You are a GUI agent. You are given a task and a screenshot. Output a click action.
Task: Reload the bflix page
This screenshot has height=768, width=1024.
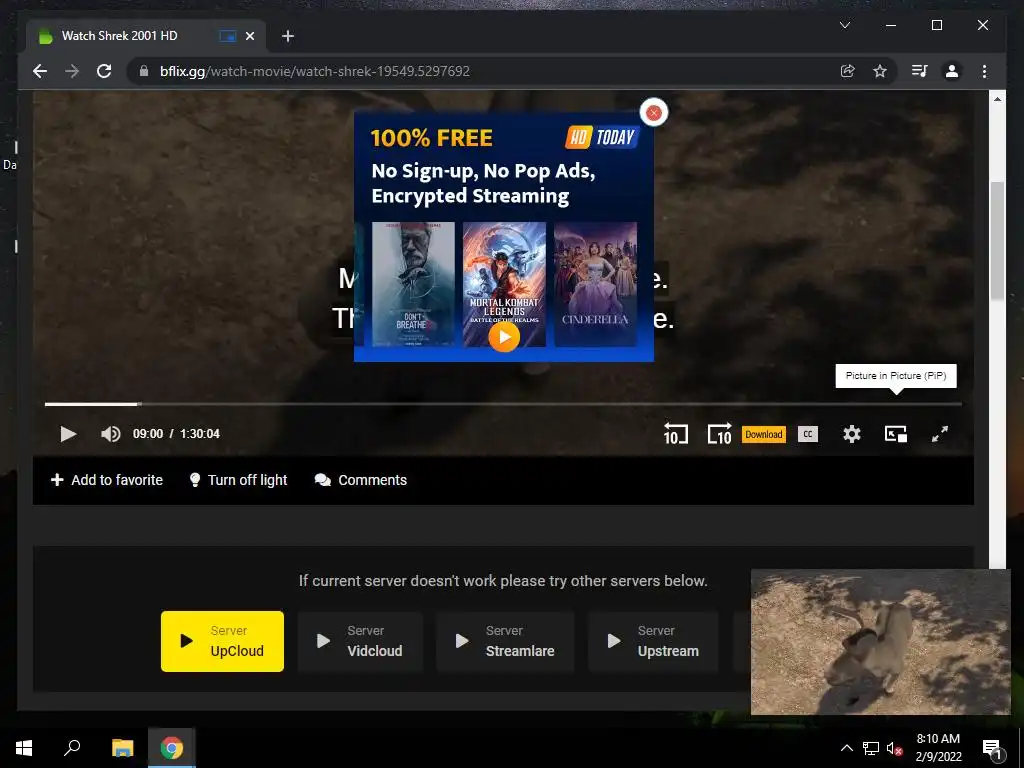104,71
